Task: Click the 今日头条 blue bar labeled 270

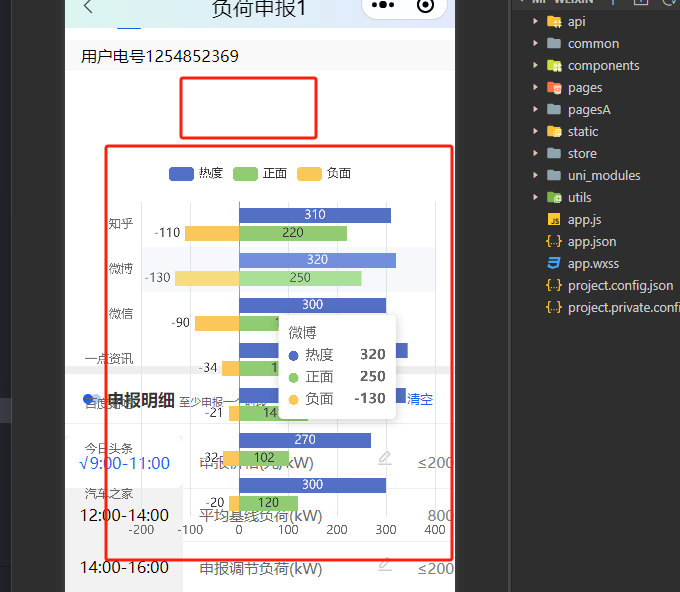Action: pos(305,440)
